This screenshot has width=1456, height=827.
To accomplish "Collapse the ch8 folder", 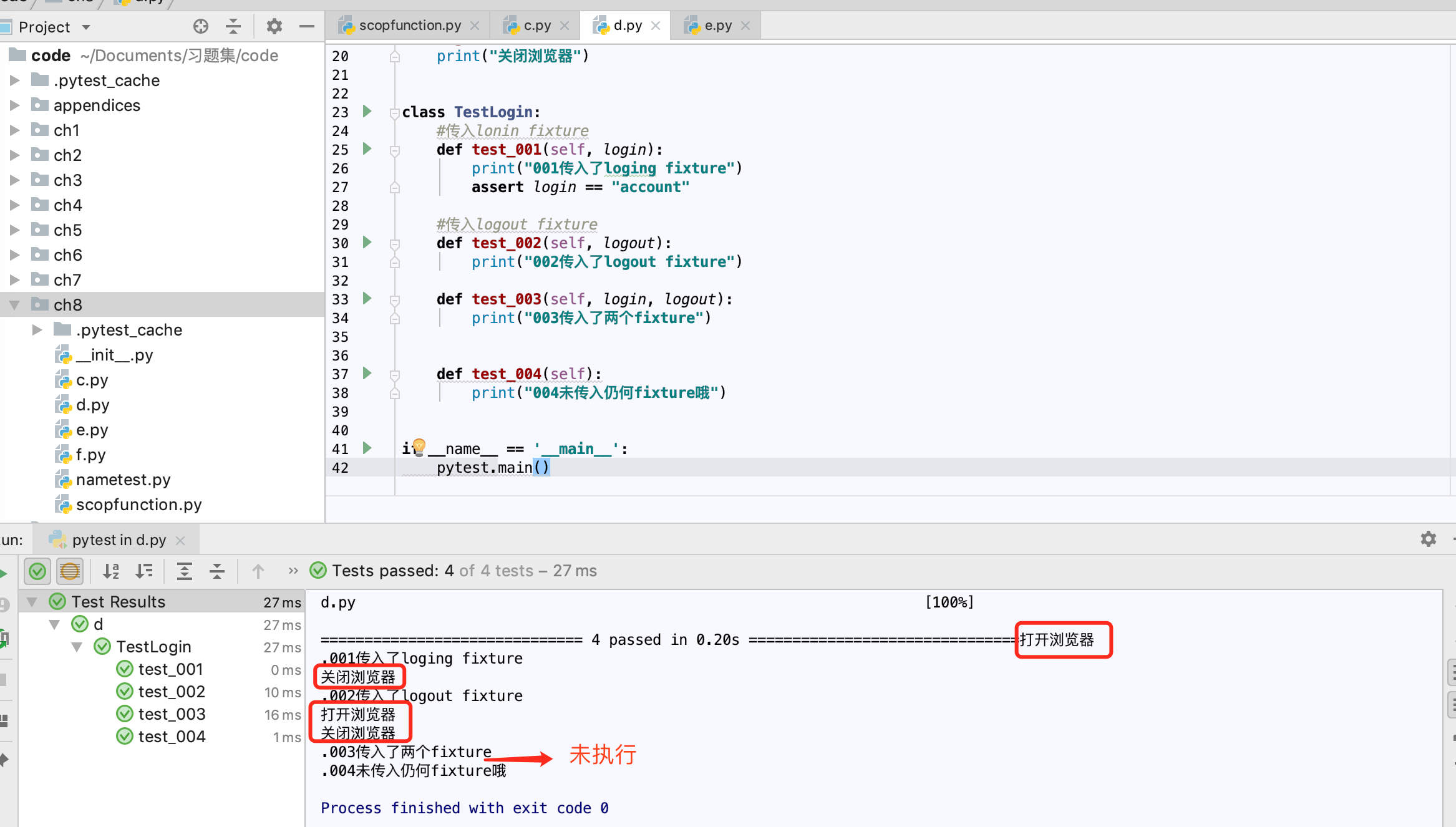I will click(14, 305).
